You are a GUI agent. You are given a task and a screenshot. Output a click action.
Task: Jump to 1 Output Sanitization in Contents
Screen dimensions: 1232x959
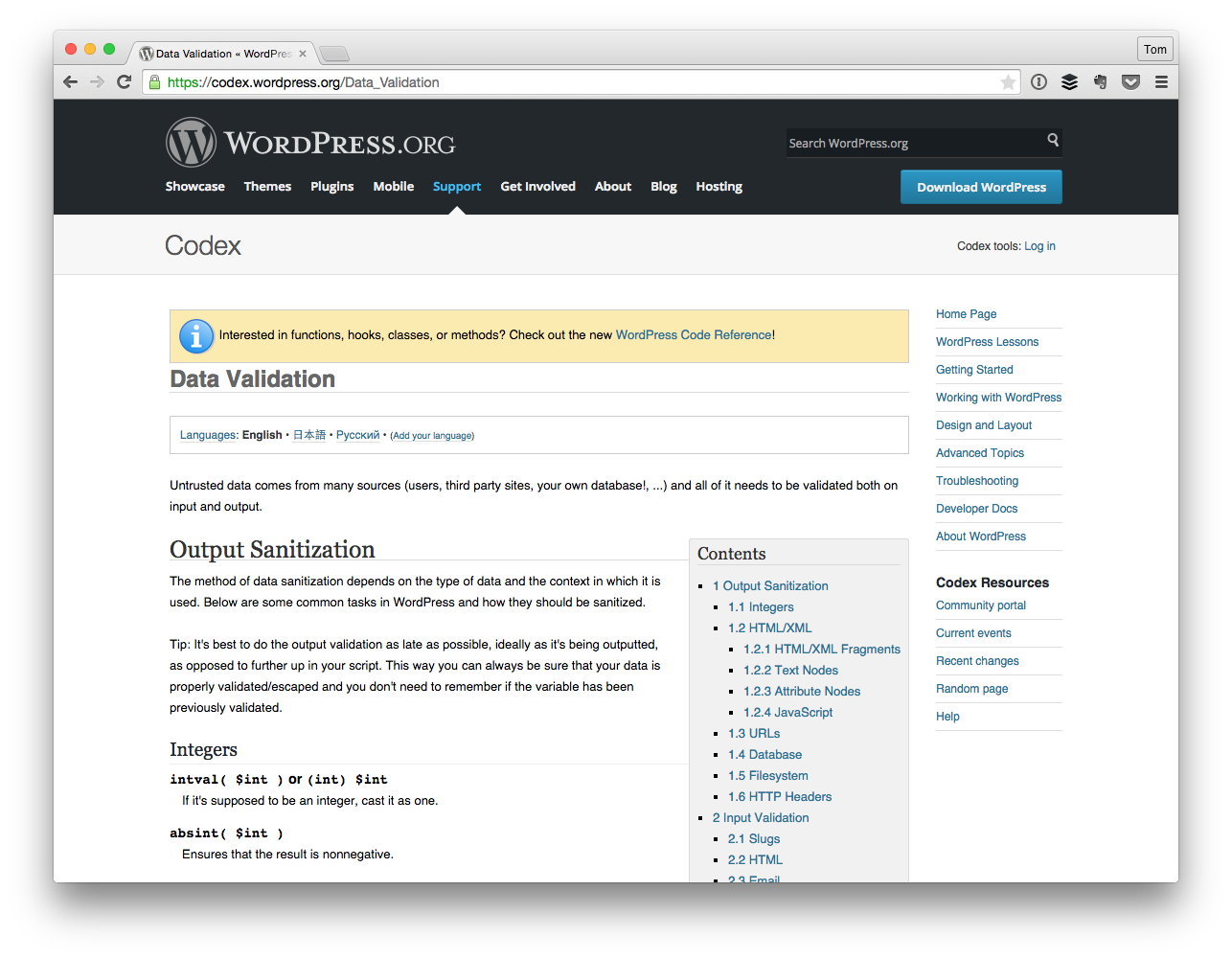pos(770,586)
